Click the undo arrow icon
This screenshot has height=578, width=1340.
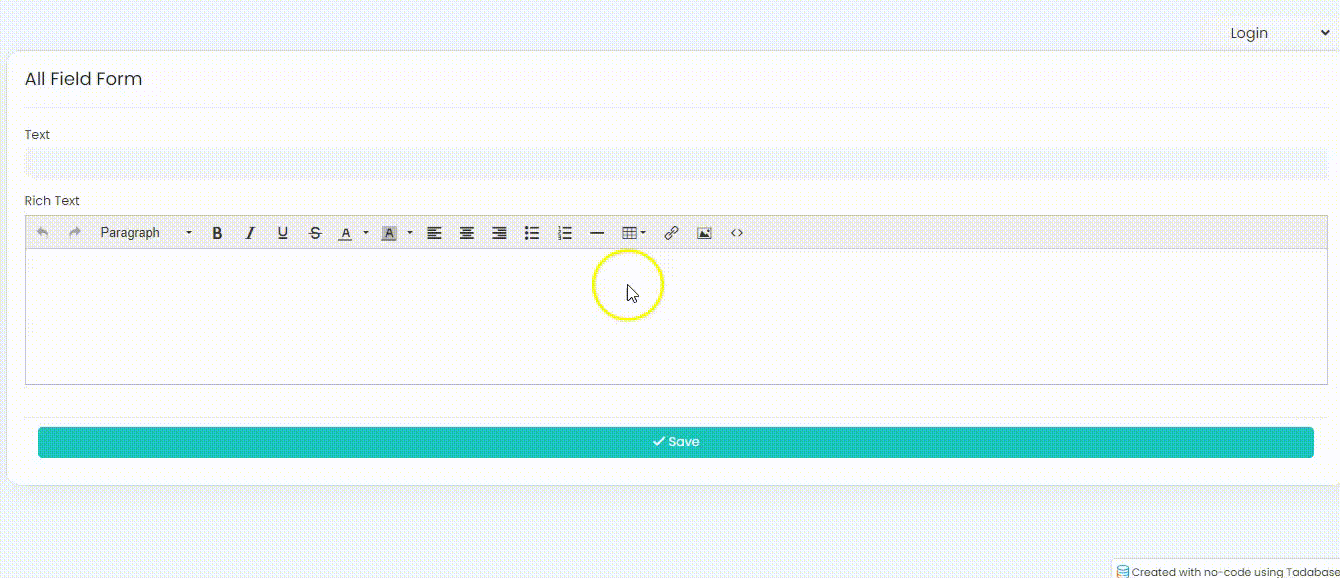pos(42,232)
